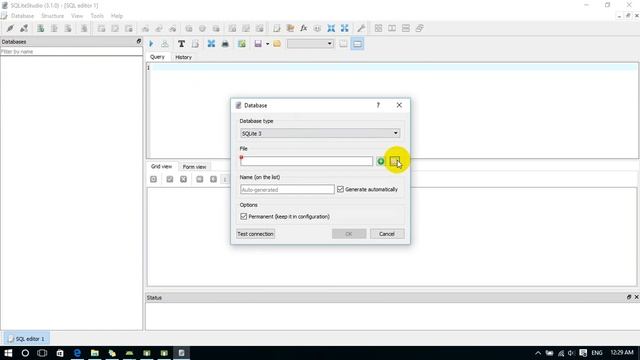
Task: Click the File path input field
Action: point(306,161)
